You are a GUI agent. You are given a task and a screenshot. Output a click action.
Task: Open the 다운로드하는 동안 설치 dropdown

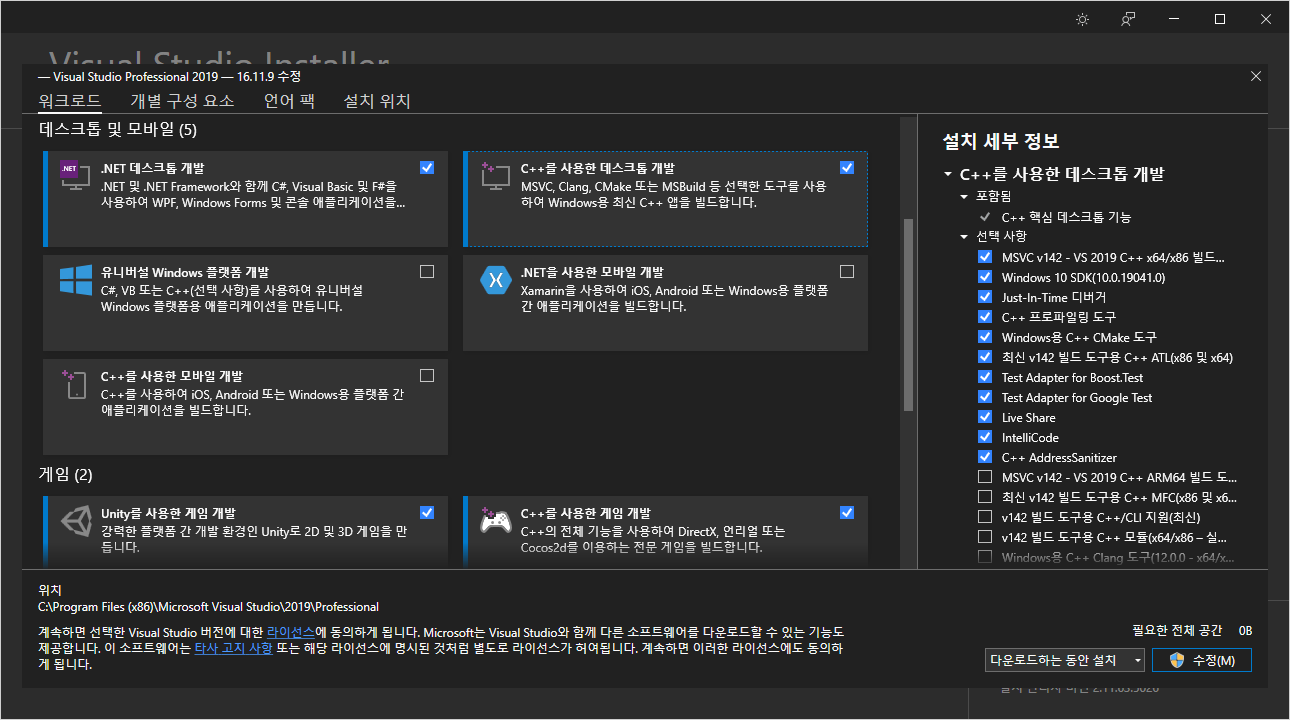pos(1065,660)
